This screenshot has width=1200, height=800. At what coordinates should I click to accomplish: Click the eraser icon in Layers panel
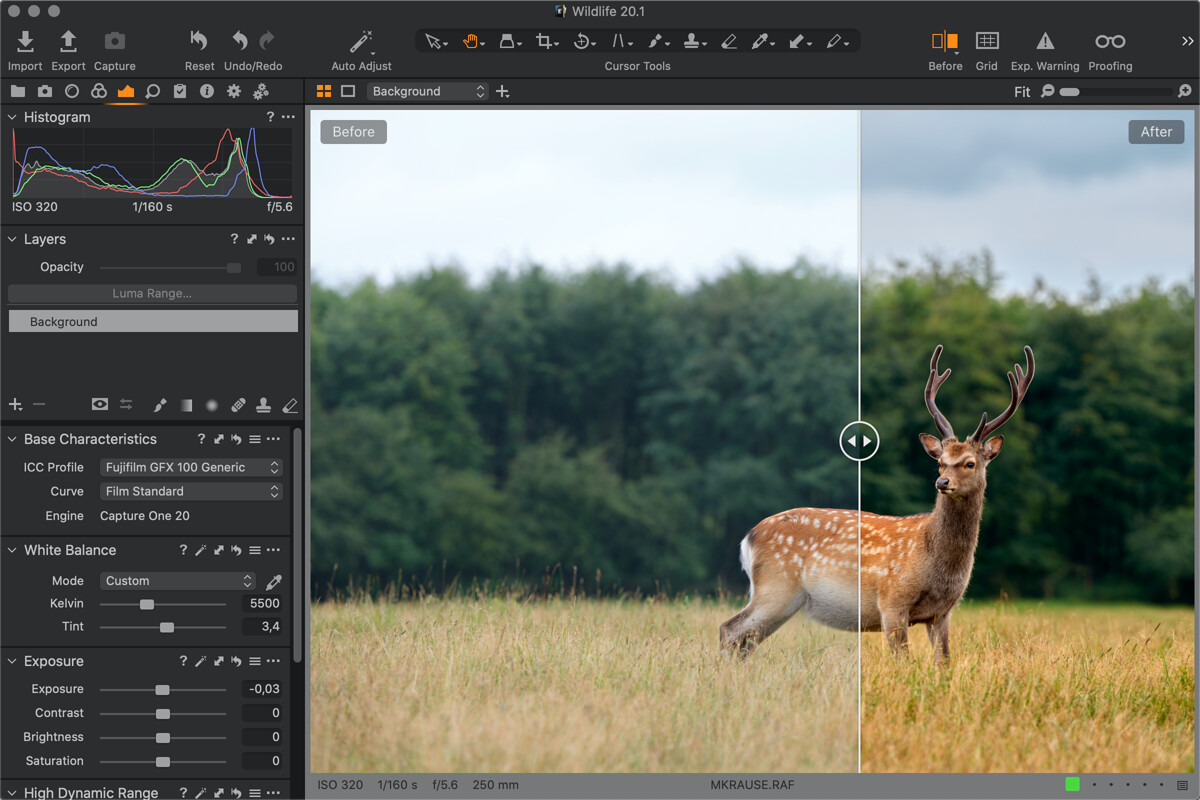tap(290, 405)
